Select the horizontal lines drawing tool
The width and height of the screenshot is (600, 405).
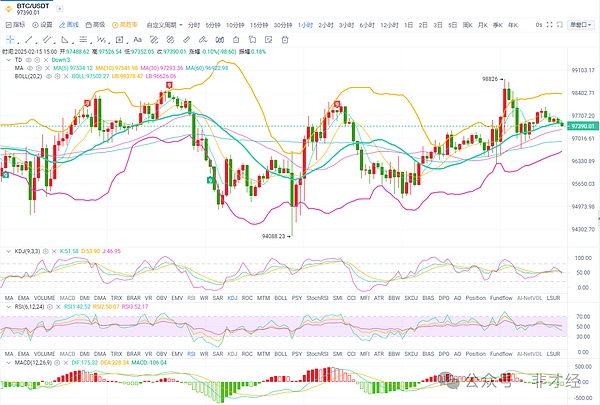(x=83, y=39)
